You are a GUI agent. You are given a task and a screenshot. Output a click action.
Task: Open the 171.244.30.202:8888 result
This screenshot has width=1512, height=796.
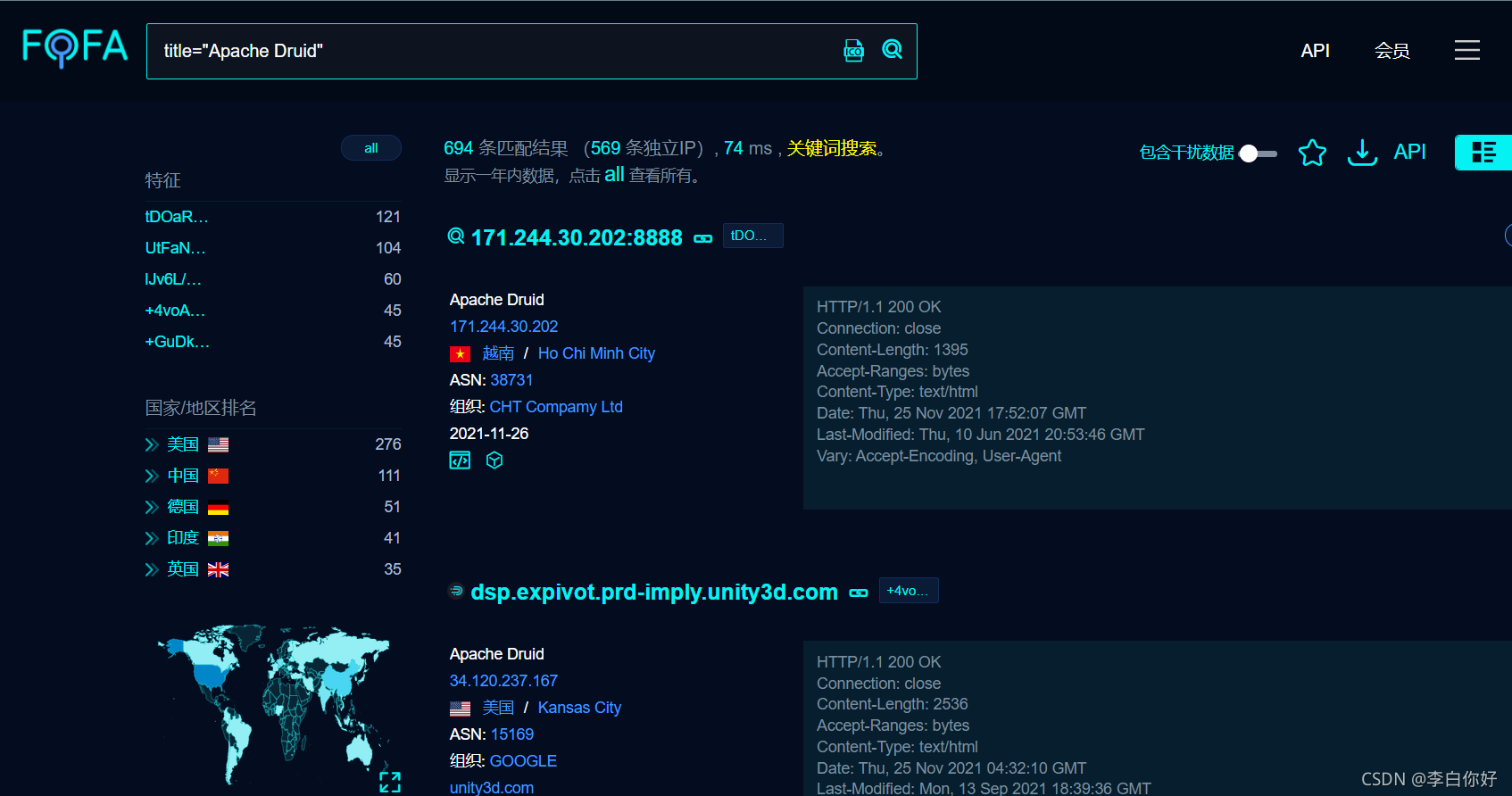(x=577, y=237)
